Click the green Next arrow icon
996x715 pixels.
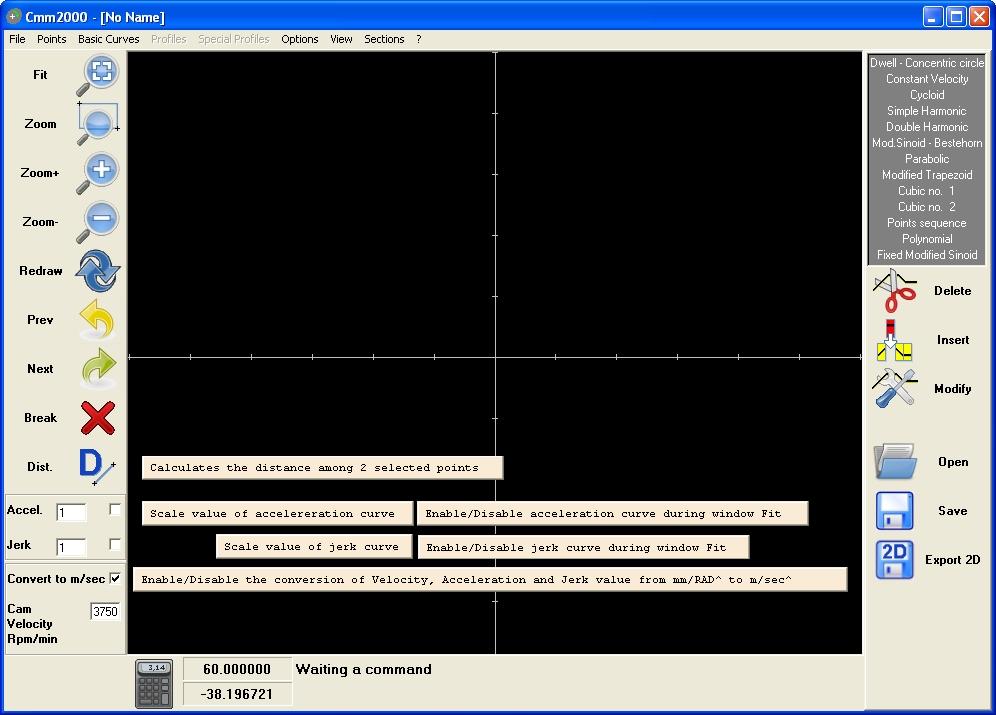point(98,368)
